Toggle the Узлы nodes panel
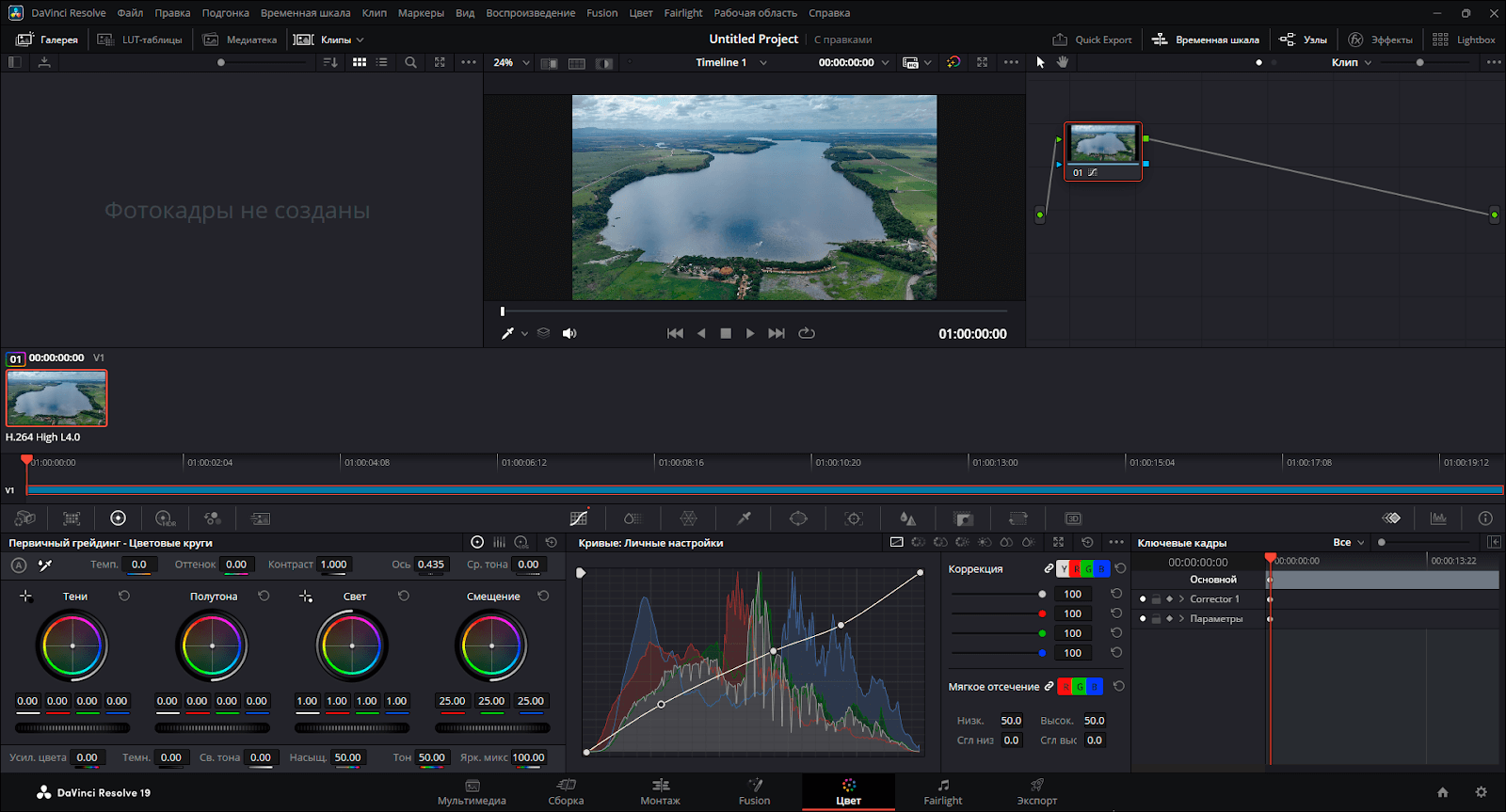 [1303, 40]
